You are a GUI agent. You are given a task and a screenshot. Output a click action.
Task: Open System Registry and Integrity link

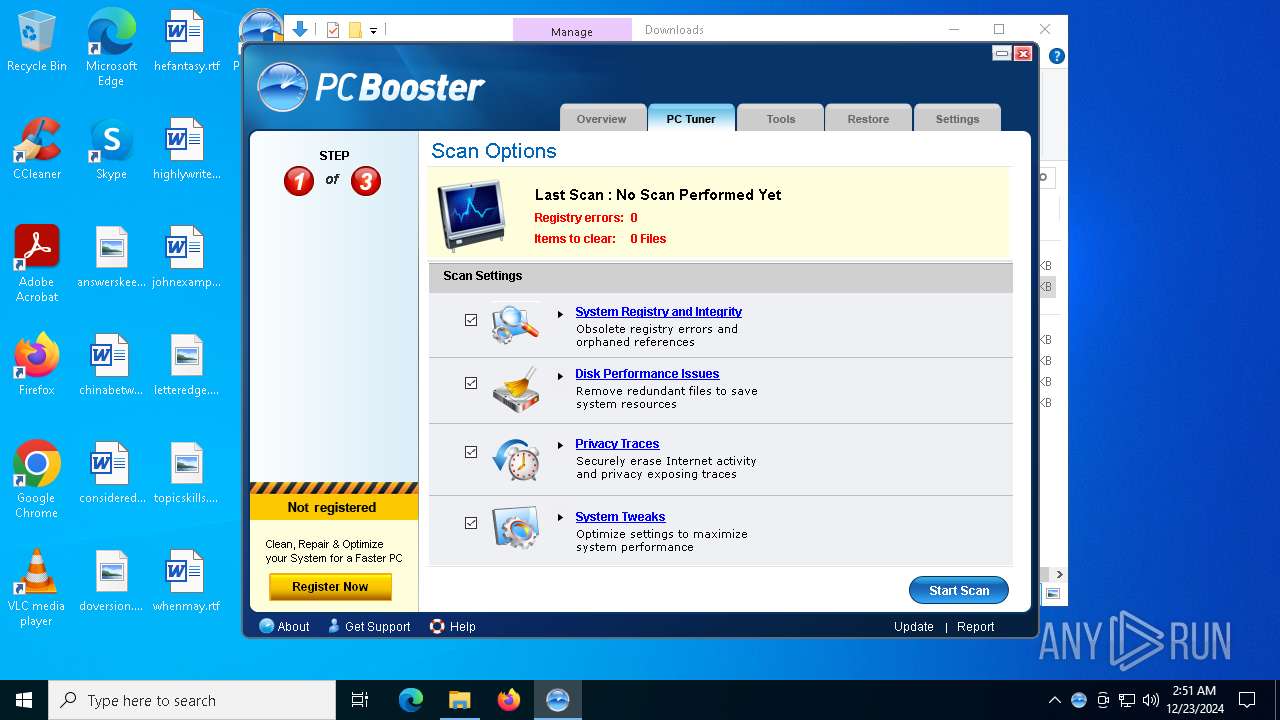tap(658, 312)
